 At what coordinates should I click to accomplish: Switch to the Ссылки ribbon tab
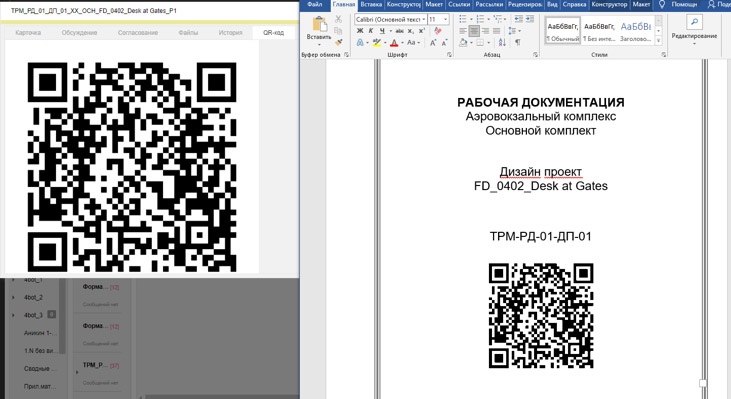[459, 4]
